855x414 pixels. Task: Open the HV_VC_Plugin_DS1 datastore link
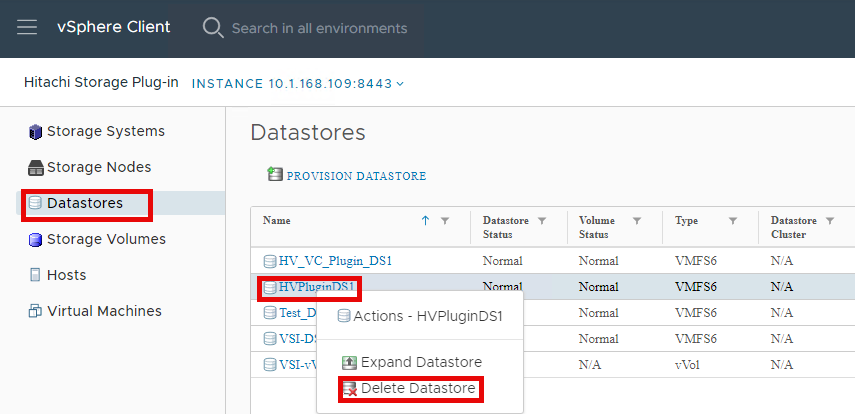coord(335,261)
